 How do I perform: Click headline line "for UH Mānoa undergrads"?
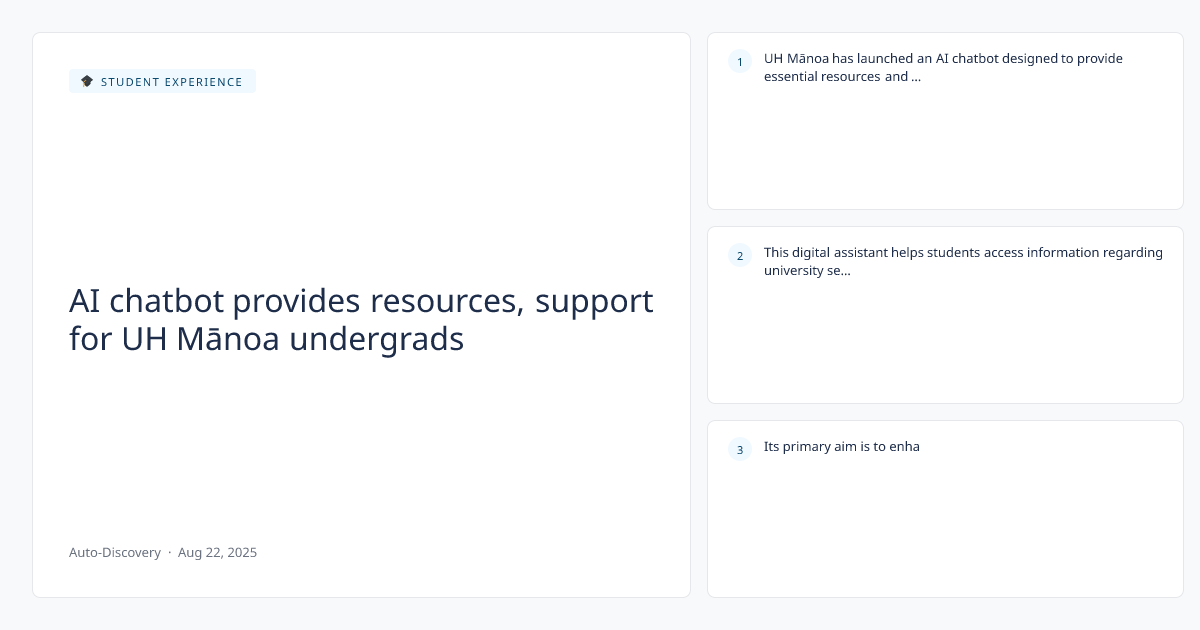tap(266, 340)
